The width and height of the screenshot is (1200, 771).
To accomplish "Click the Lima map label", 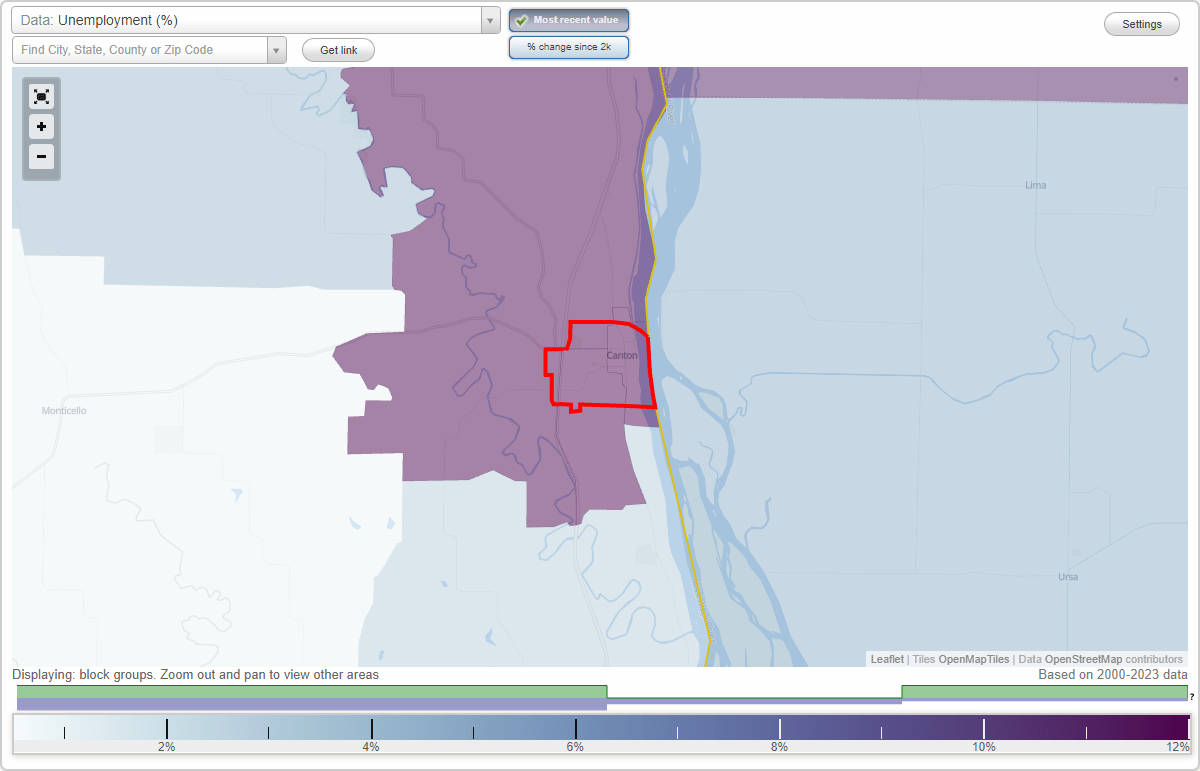I will (x=1035, y=186).
